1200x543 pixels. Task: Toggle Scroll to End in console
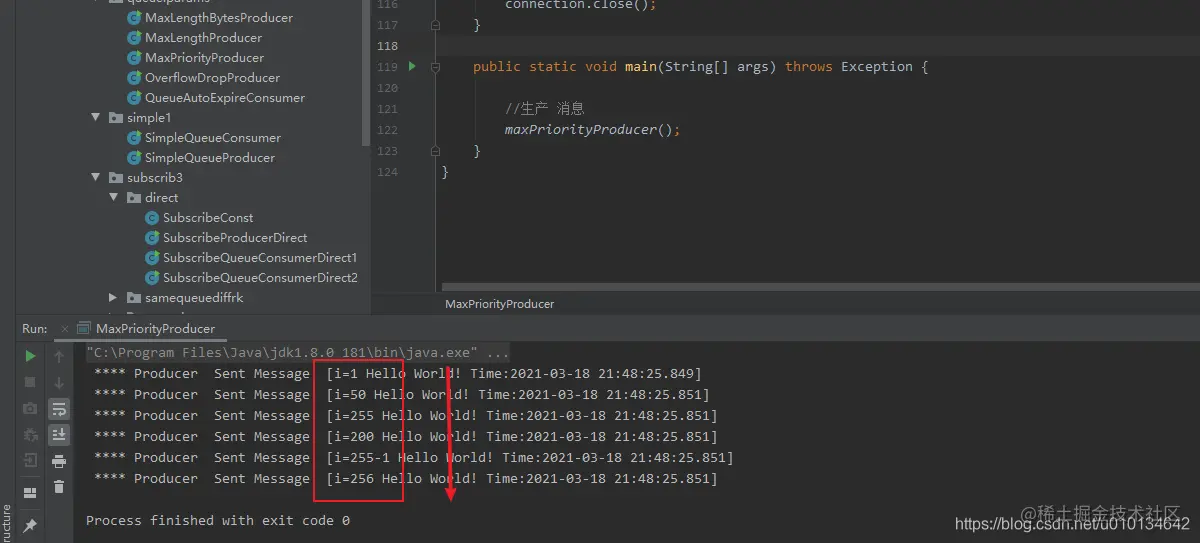pos(59,434)
